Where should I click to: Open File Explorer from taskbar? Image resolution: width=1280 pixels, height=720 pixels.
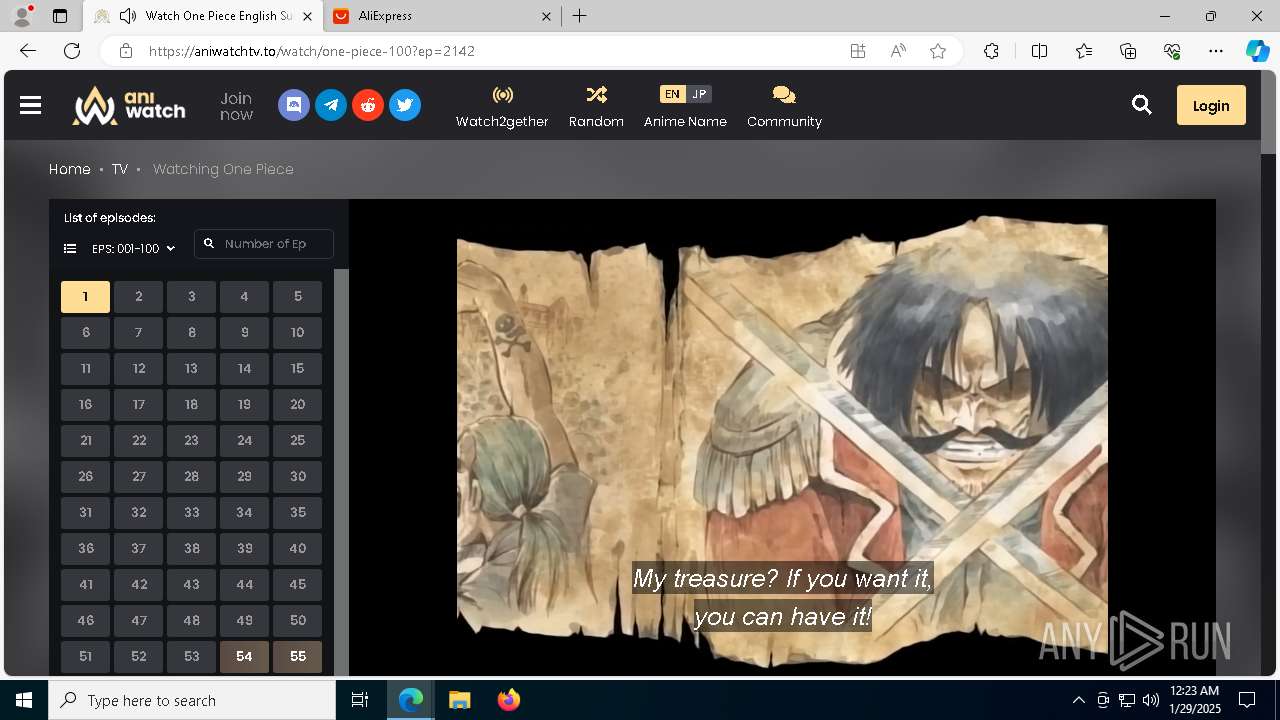pos(459,700)
